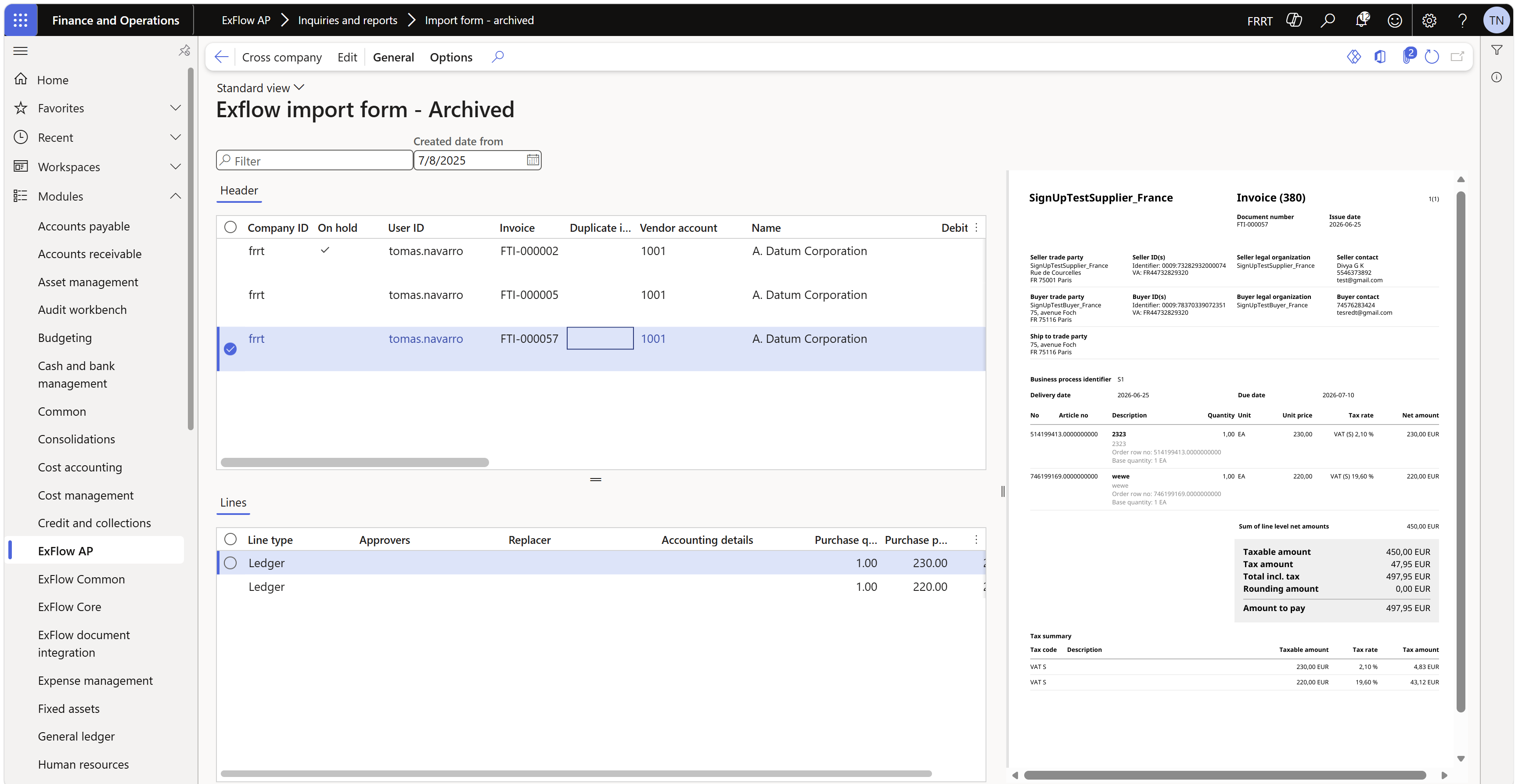Image resolution: width=1515 pixels, height=784 pixels.
Task: Click invoice preview vertical scrollbar
Action: (x=1460, y=452)
